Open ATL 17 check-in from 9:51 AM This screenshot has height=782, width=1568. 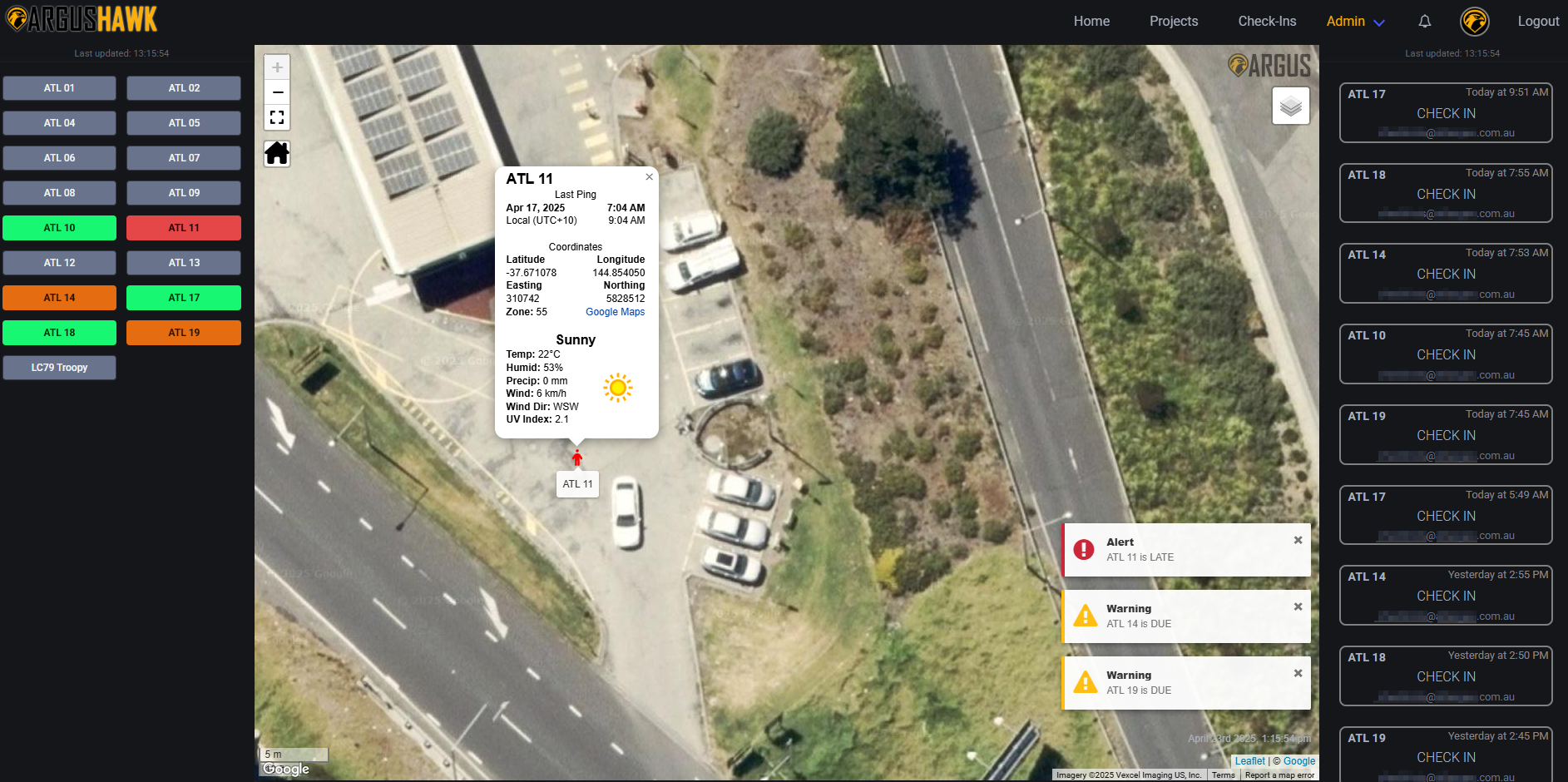[x=1445, y=113]
